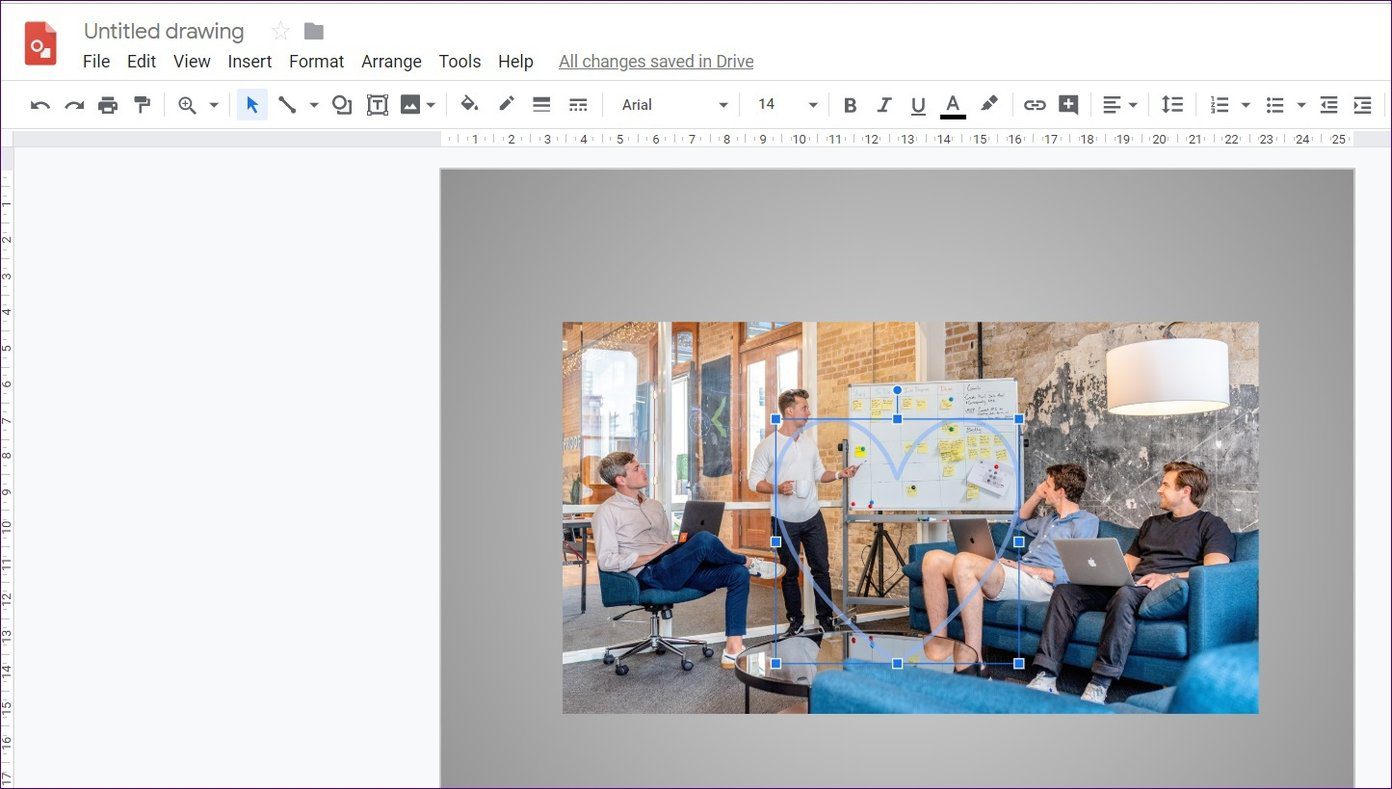Click the Untitled drawing title
Screen dimensions: 1392x789
164,31
